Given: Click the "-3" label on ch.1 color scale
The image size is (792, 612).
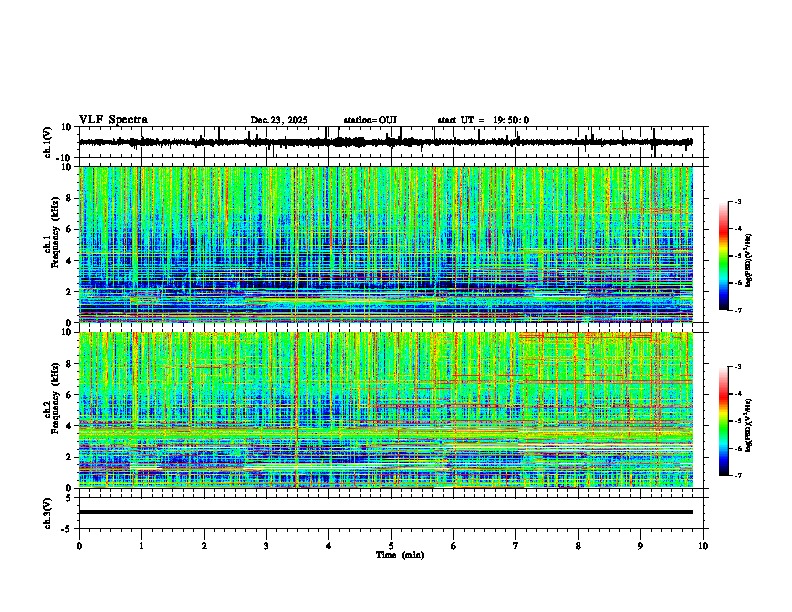Looking at the screenshot, I should pos(737,202).
